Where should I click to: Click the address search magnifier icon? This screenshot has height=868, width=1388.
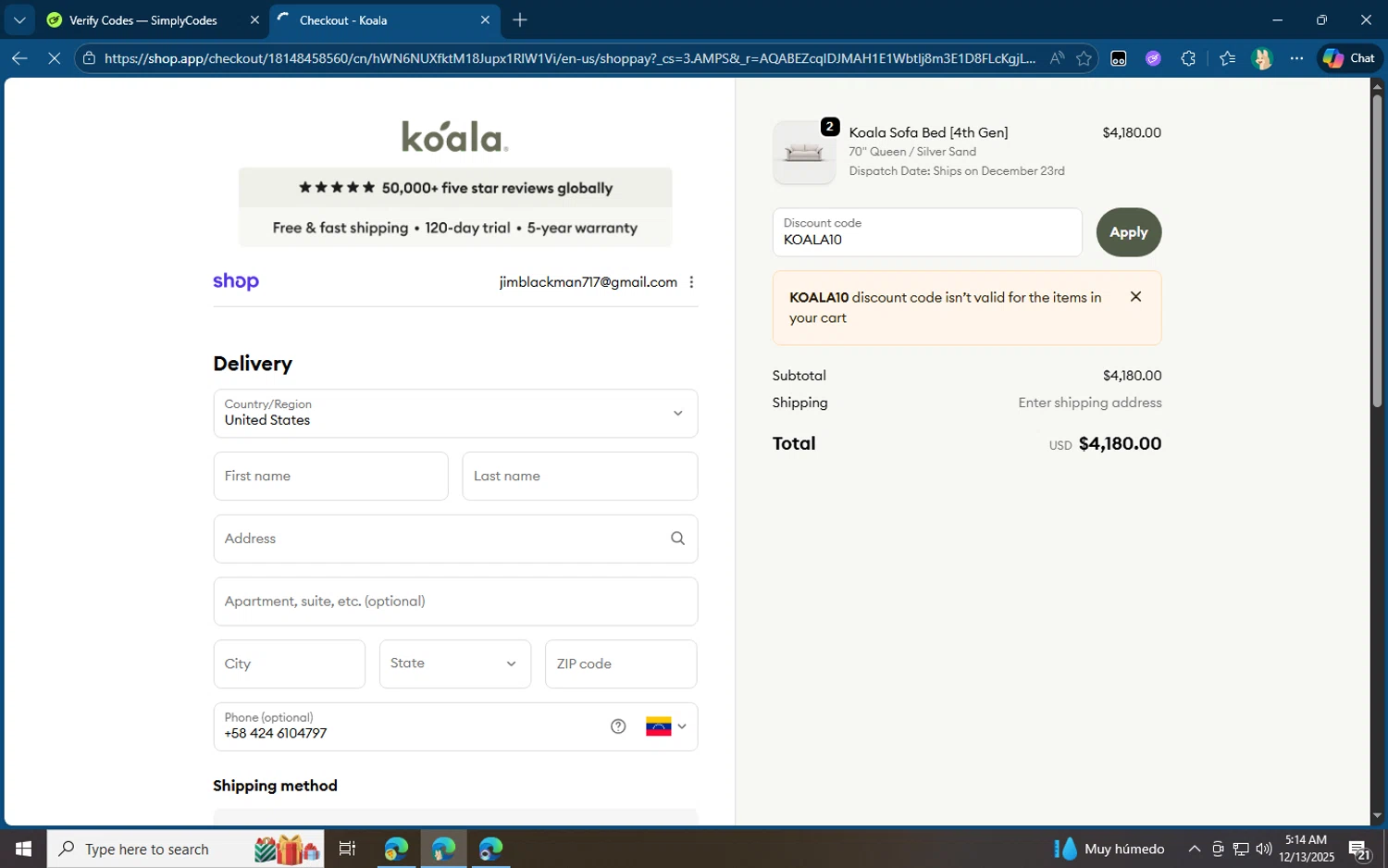click(x=677, y=539)
